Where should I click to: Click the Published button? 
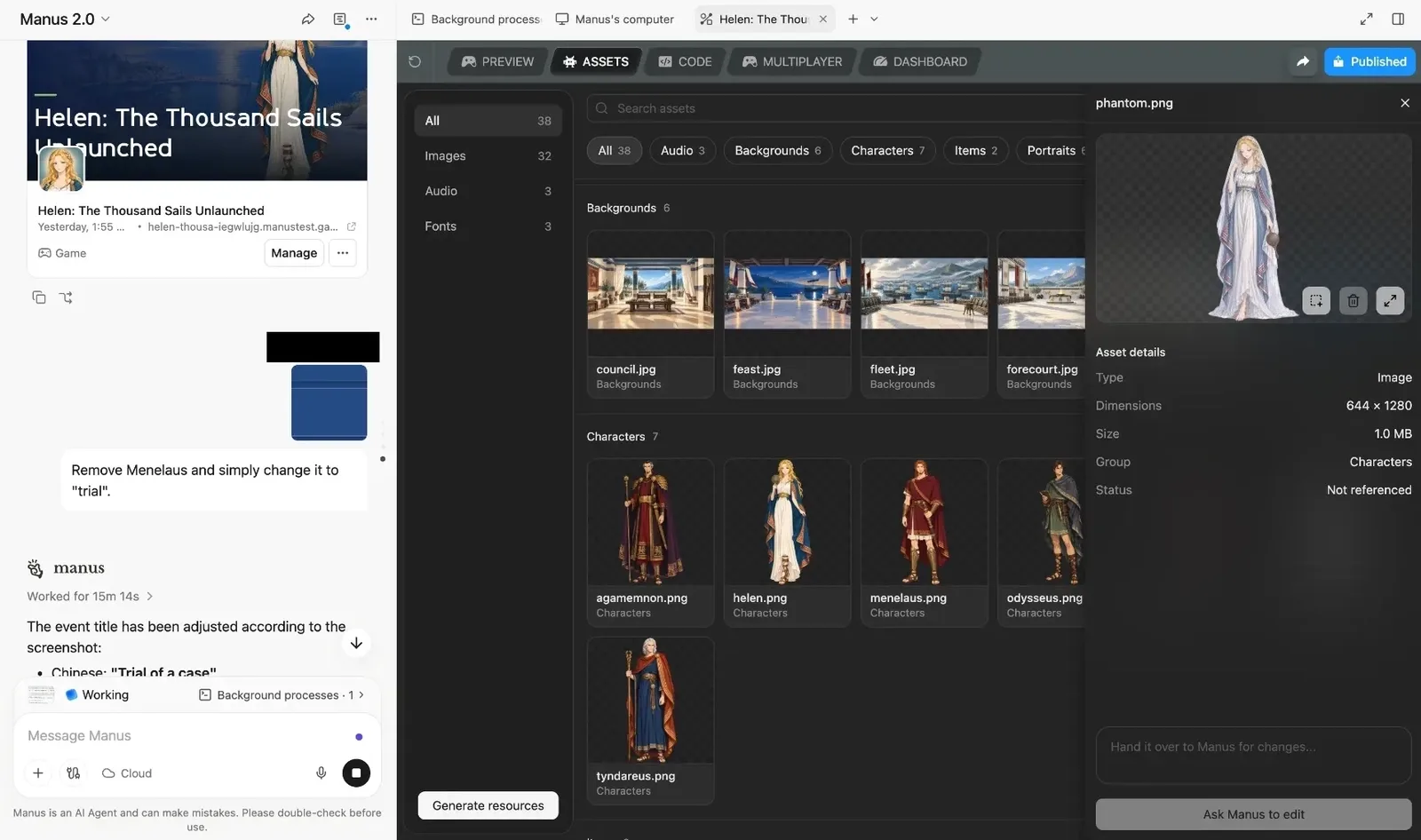tap(1369, 61)
